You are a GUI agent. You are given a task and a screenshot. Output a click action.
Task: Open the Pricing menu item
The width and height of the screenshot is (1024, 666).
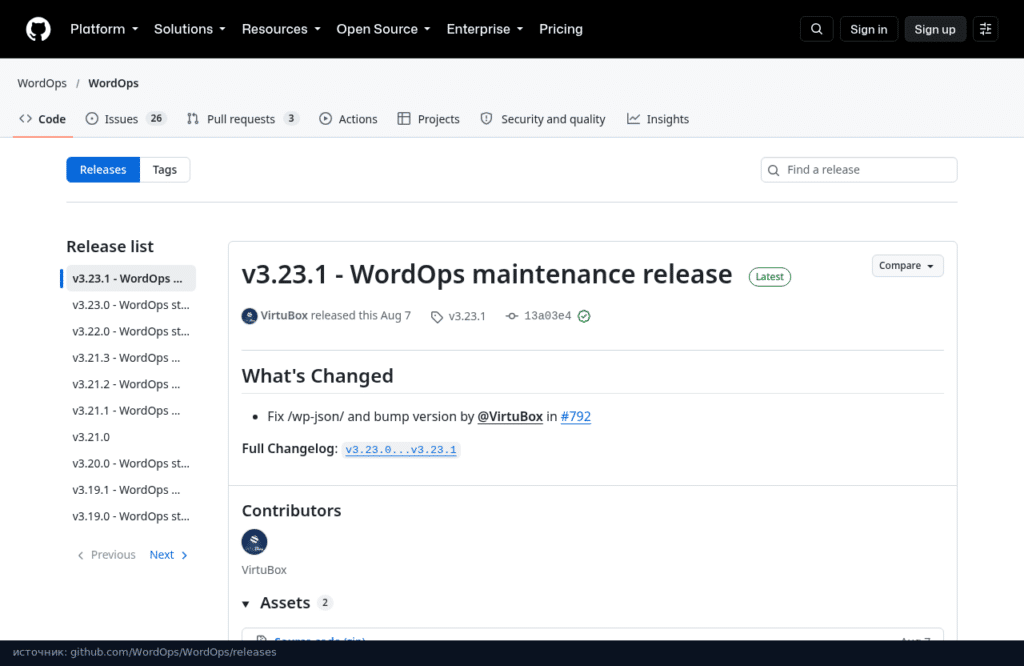click(x=561, y=29)
